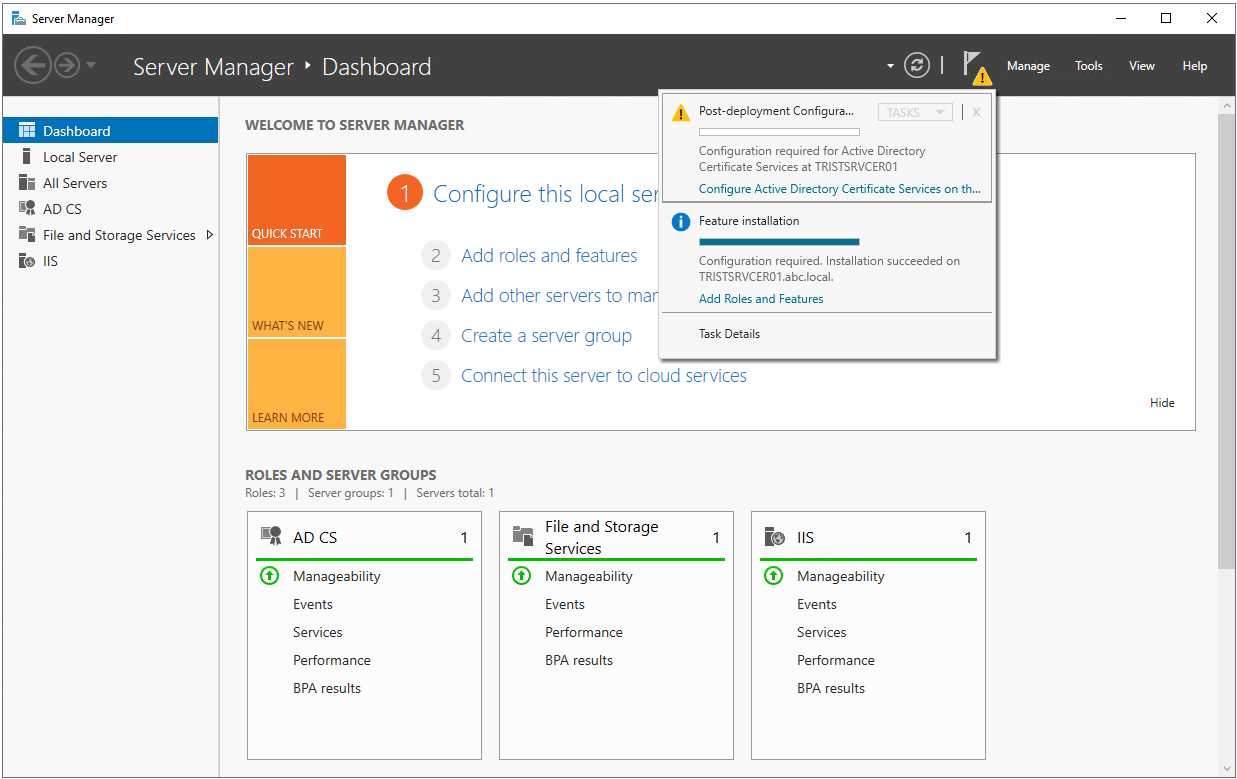Click the Server Manager title bar app icon
Screen dimensions: 1237x779
[18, 18]
